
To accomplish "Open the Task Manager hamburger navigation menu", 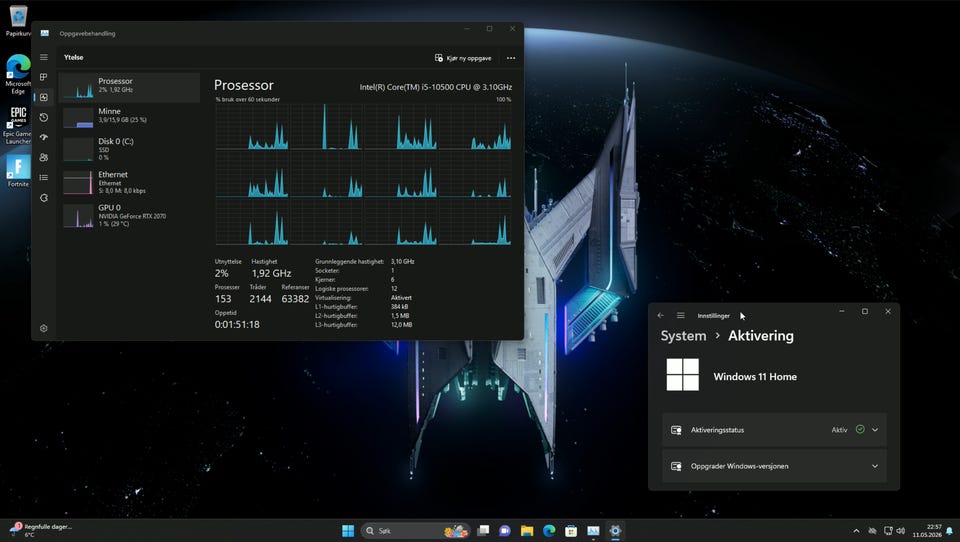I will tap(43, 57).
